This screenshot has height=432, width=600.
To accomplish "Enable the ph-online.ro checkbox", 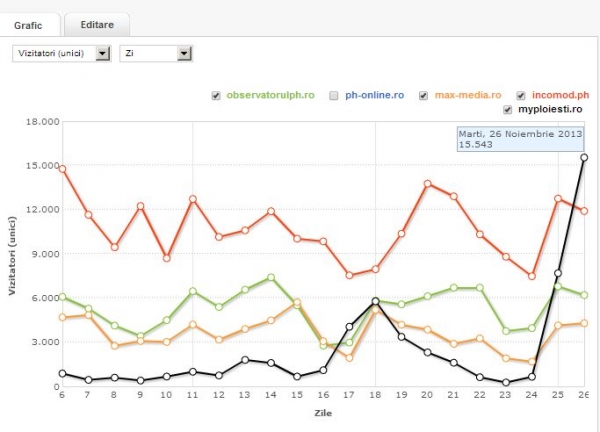I will (x=334, y=95).
